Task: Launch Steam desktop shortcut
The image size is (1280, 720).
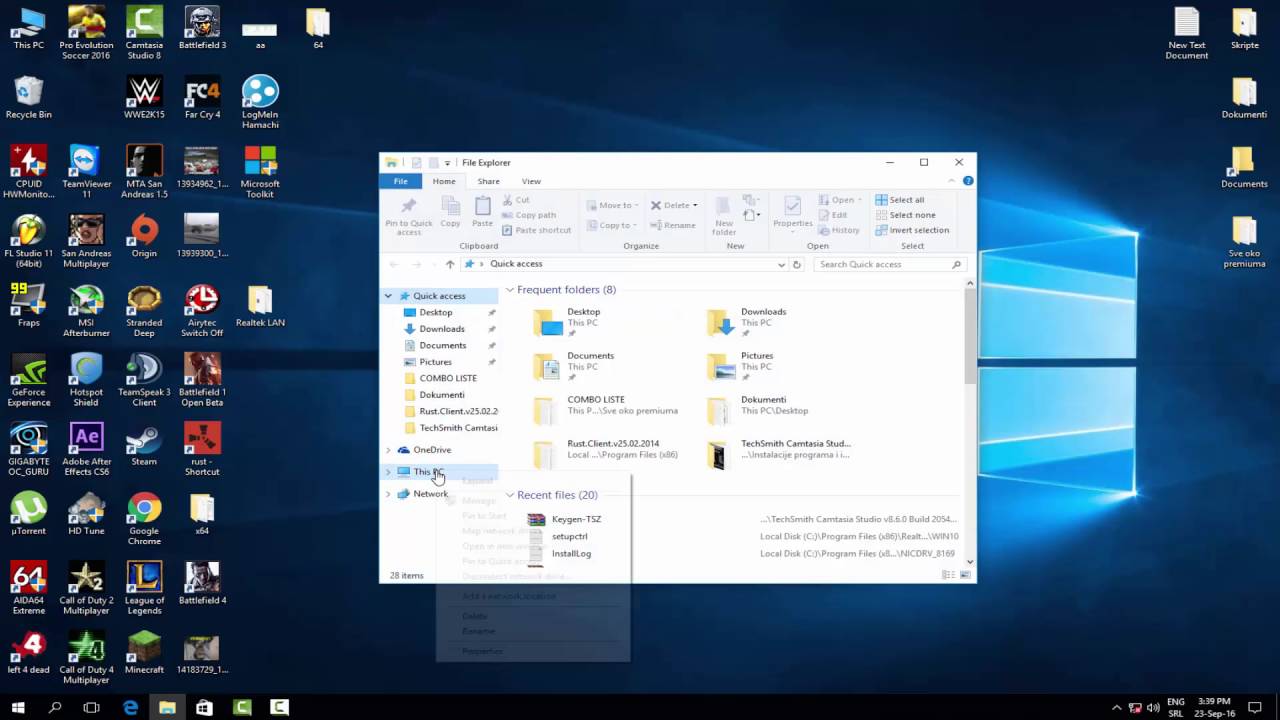Action: 144,445
